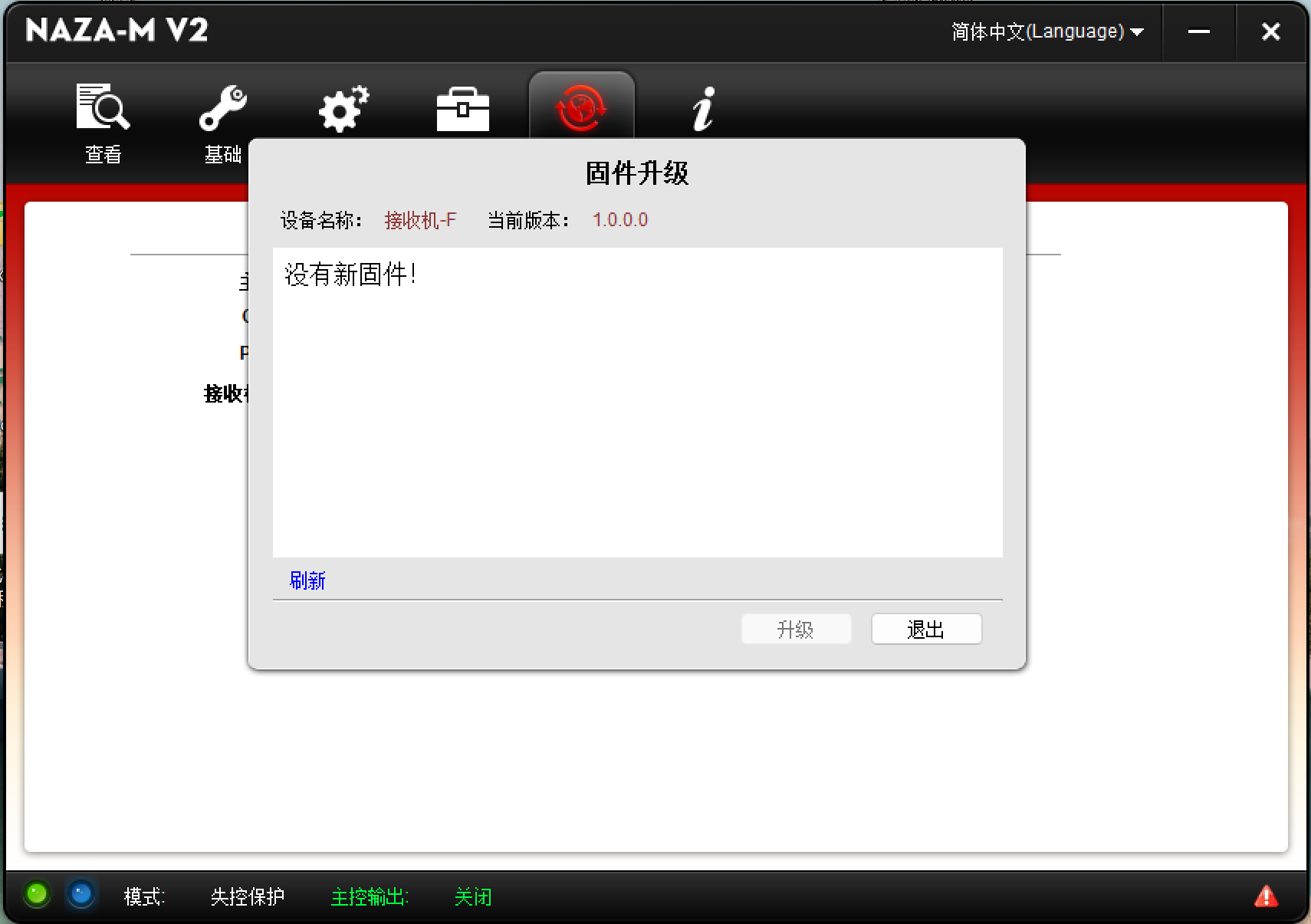Viewport: 1311px width, 924px height.
Task: Click the device name 接收机-F
Action: click(x=420, y=220)
